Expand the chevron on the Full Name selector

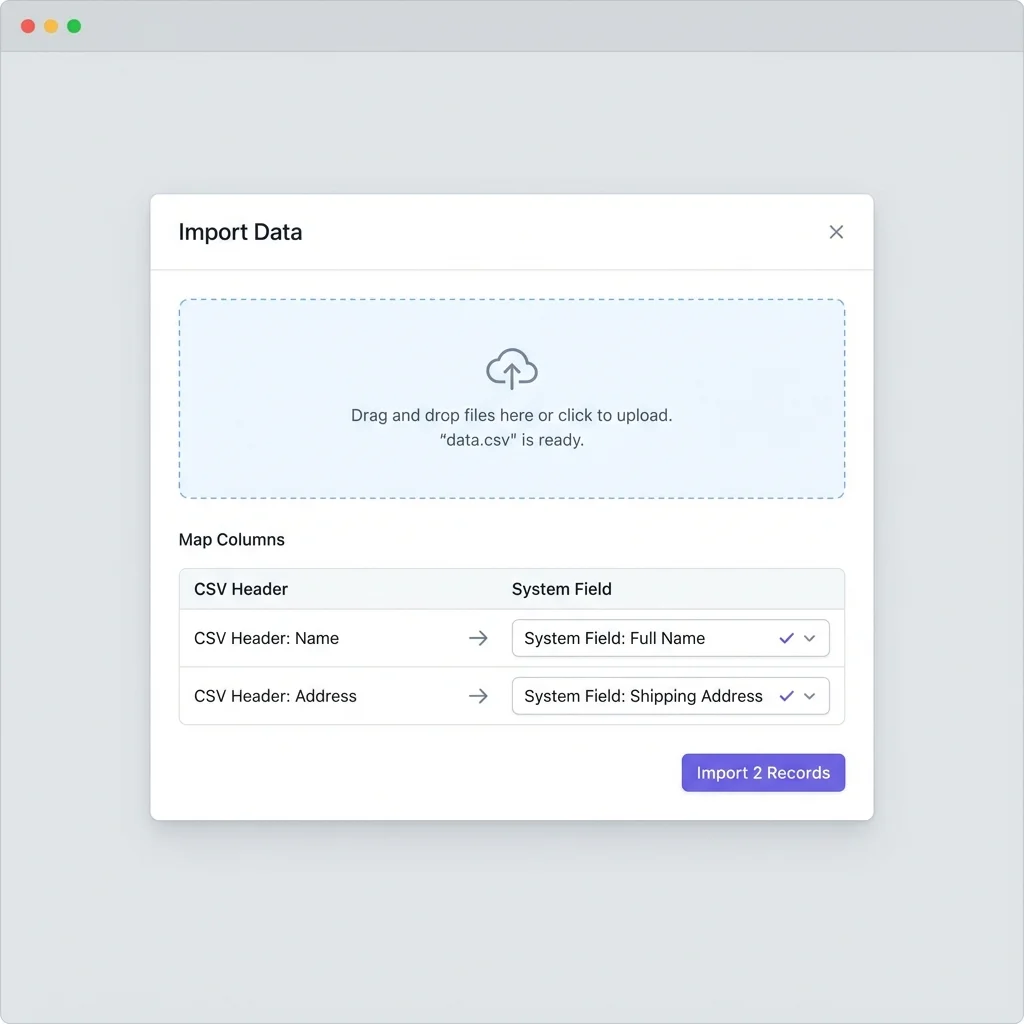(810, 638)
